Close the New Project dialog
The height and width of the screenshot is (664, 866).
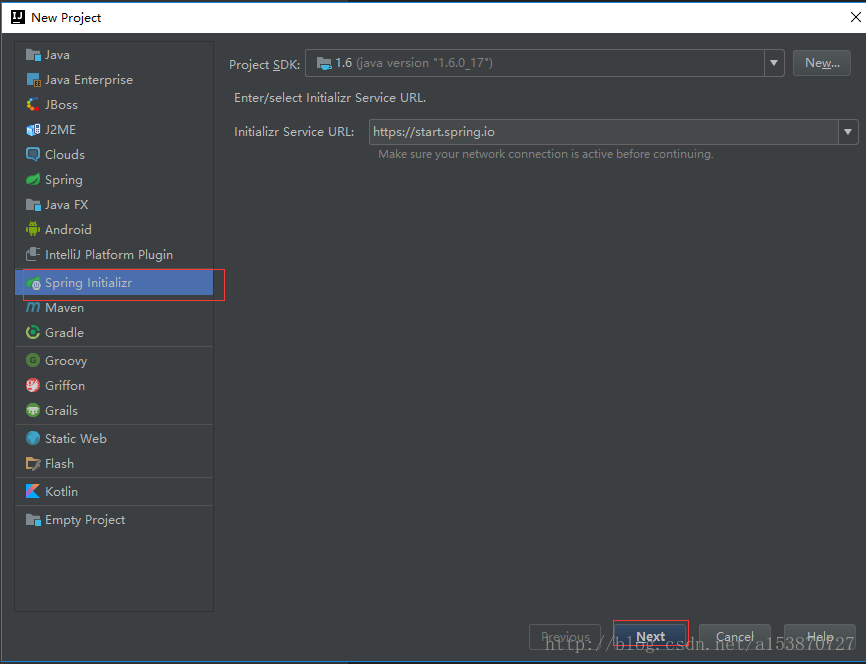[855, 17]
